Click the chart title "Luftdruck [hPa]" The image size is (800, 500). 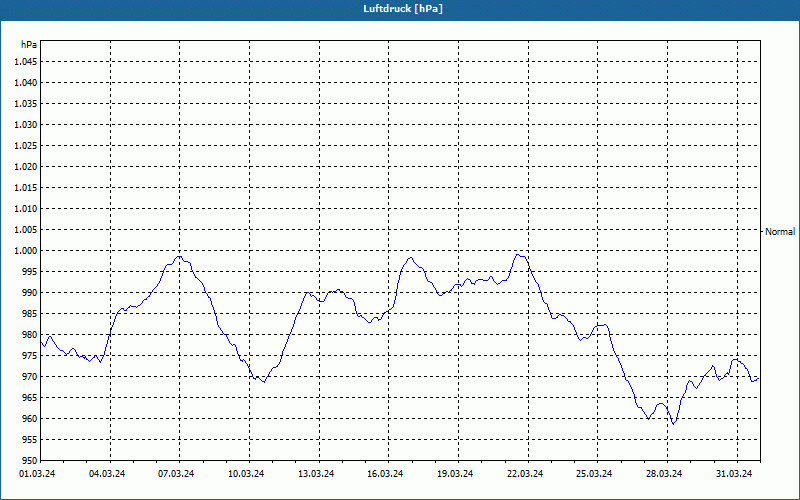[403, 9]
